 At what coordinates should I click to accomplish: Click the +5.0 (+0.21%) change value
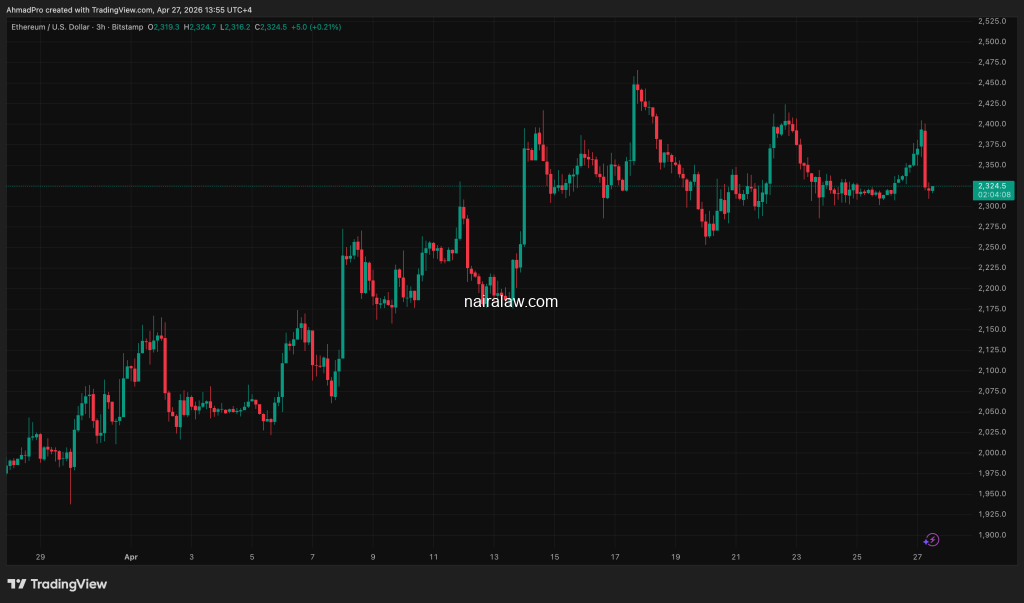[316, 27]
